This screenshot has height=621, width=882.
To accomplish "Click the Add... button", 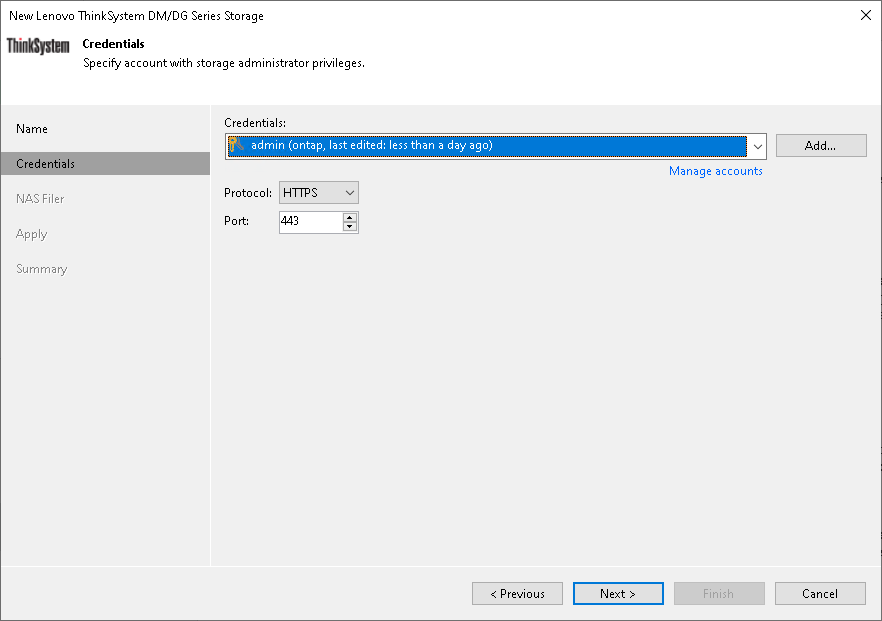I will 821,146.
